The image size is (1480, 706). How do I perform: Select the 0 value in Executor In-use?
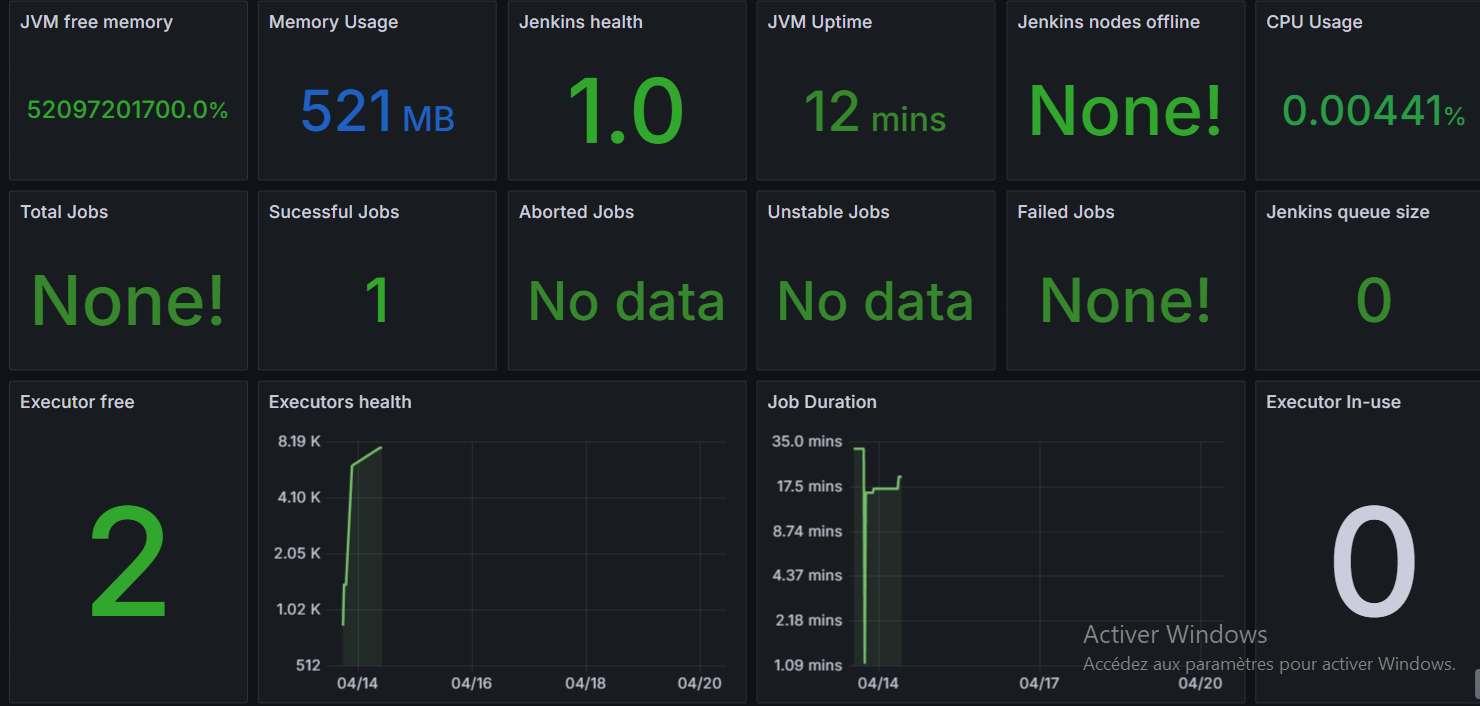[1373, 562]
